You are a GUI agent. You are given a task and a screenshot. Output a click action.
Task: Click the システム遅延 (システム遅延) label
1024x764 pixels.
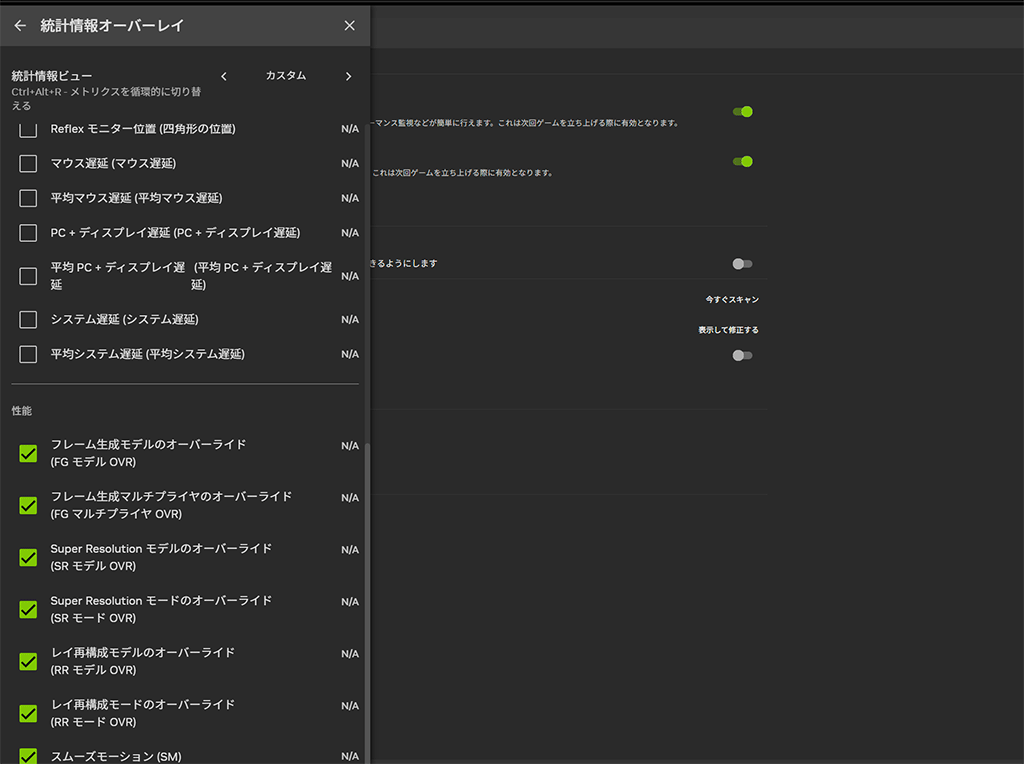(x=125, y=319)
